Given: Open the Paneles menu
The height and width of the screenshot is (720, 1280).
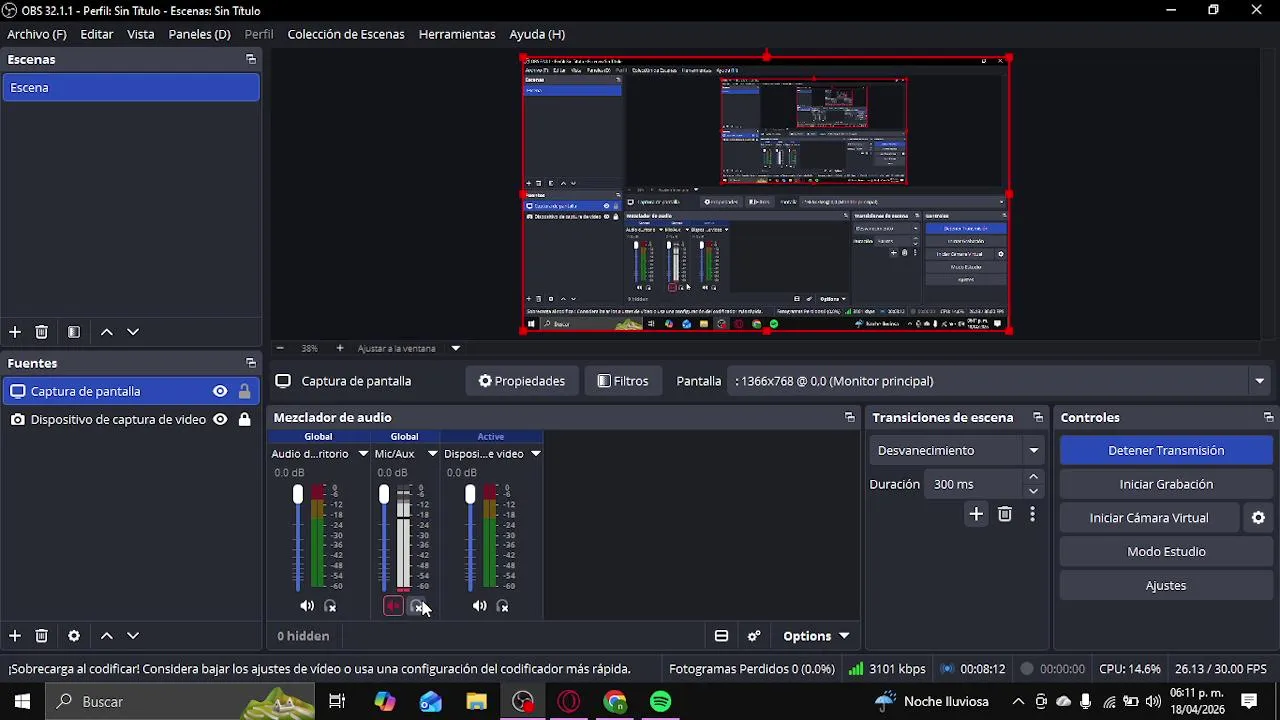Looking at the screenshot, I should pos(200,34).
